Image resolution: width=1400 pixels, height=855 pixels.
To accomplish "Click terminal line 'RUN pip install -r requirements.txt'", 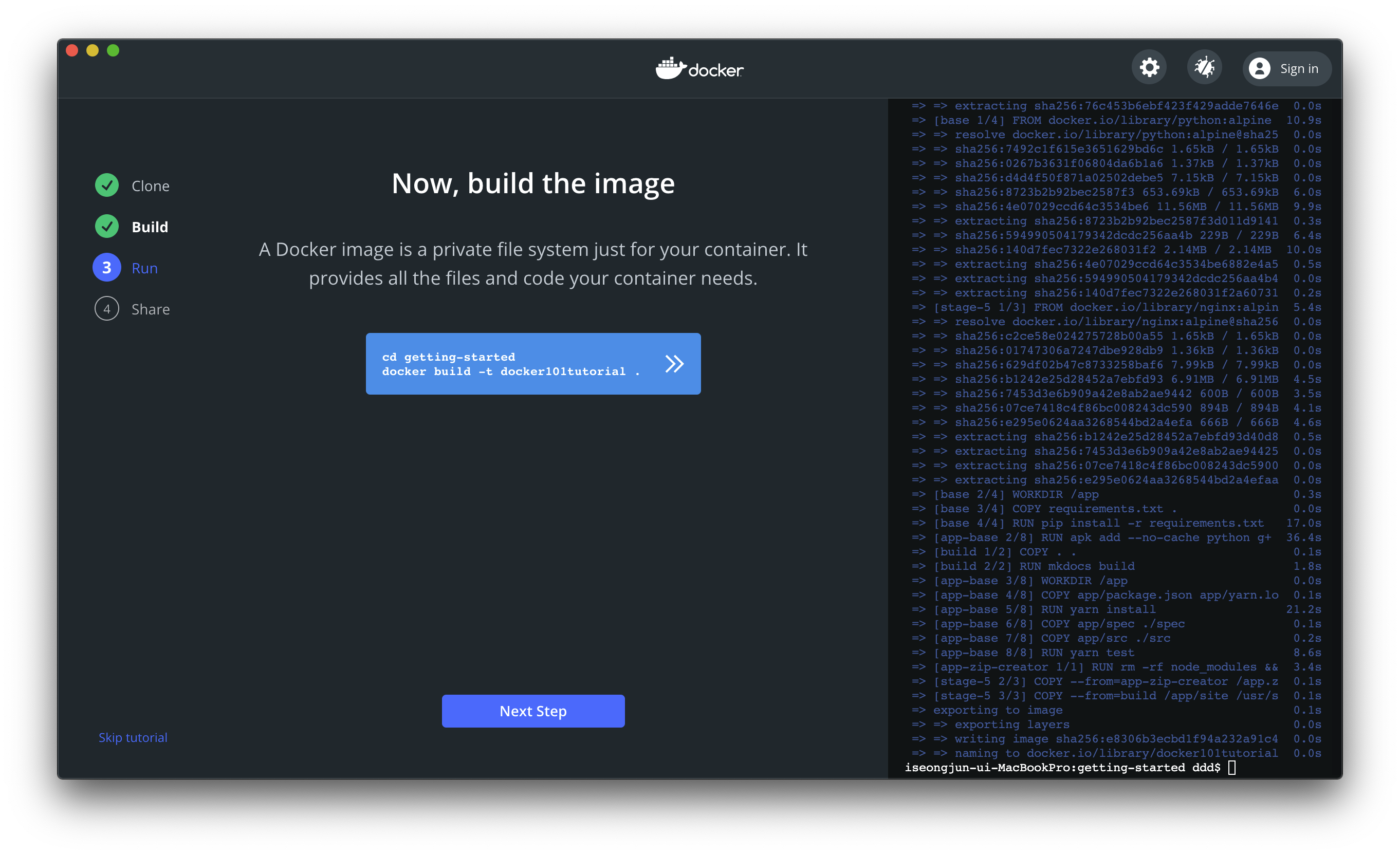I will pos(1116,523).
